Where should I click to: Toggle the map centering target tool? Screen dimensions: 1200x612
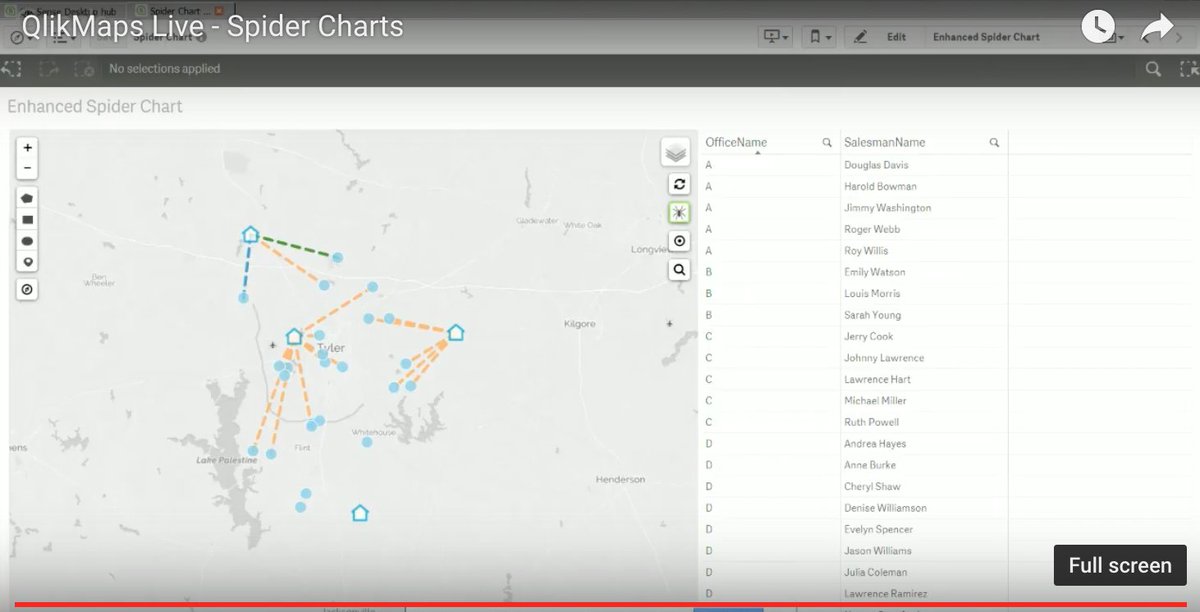pyautogui.click(x=678, y=241)
